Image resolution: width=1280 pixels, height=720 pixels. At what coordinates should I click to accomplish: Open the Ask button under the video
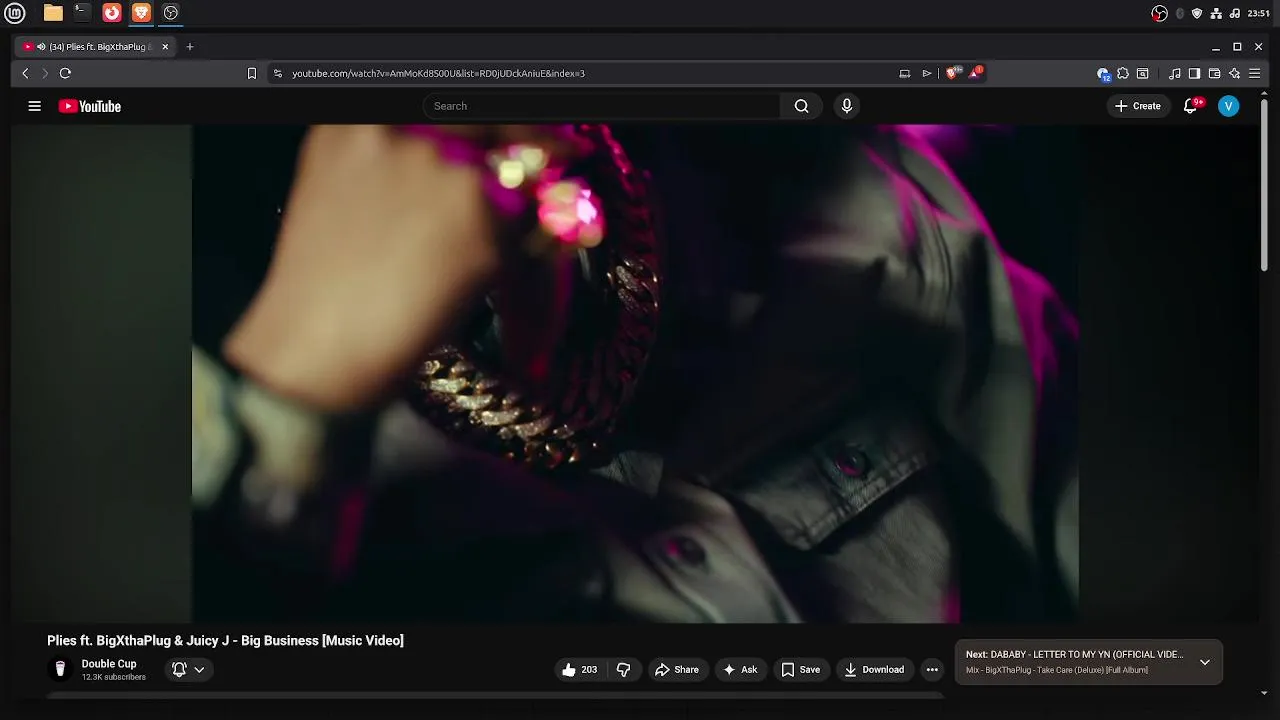point(740,670)
